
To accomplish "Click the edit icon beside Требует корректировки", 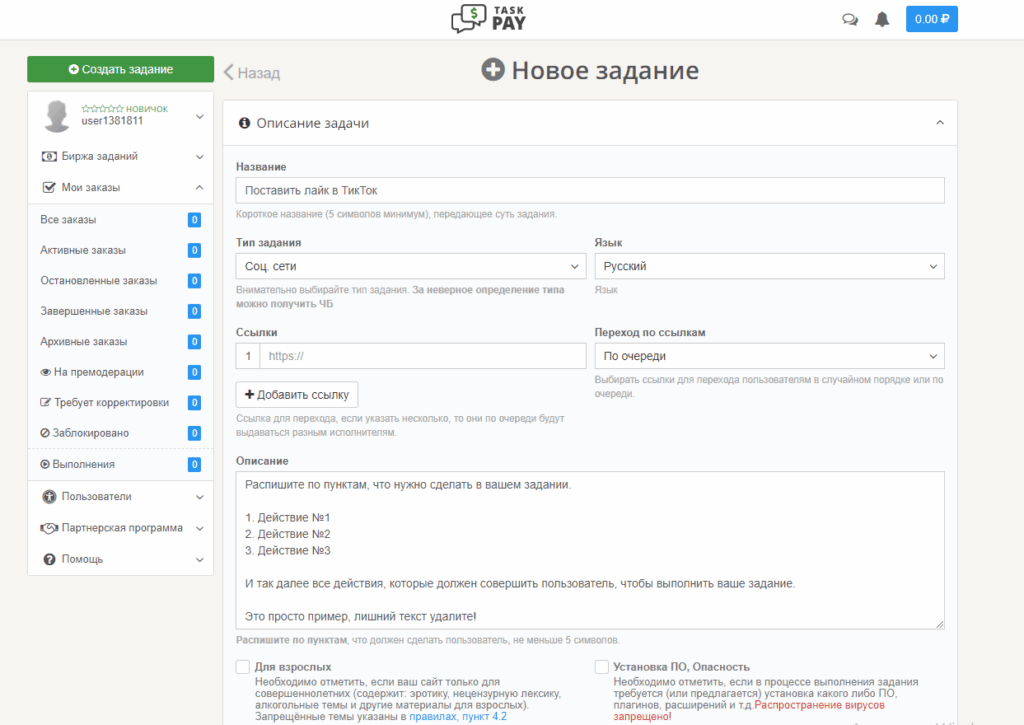I will (x=45, y=402).
